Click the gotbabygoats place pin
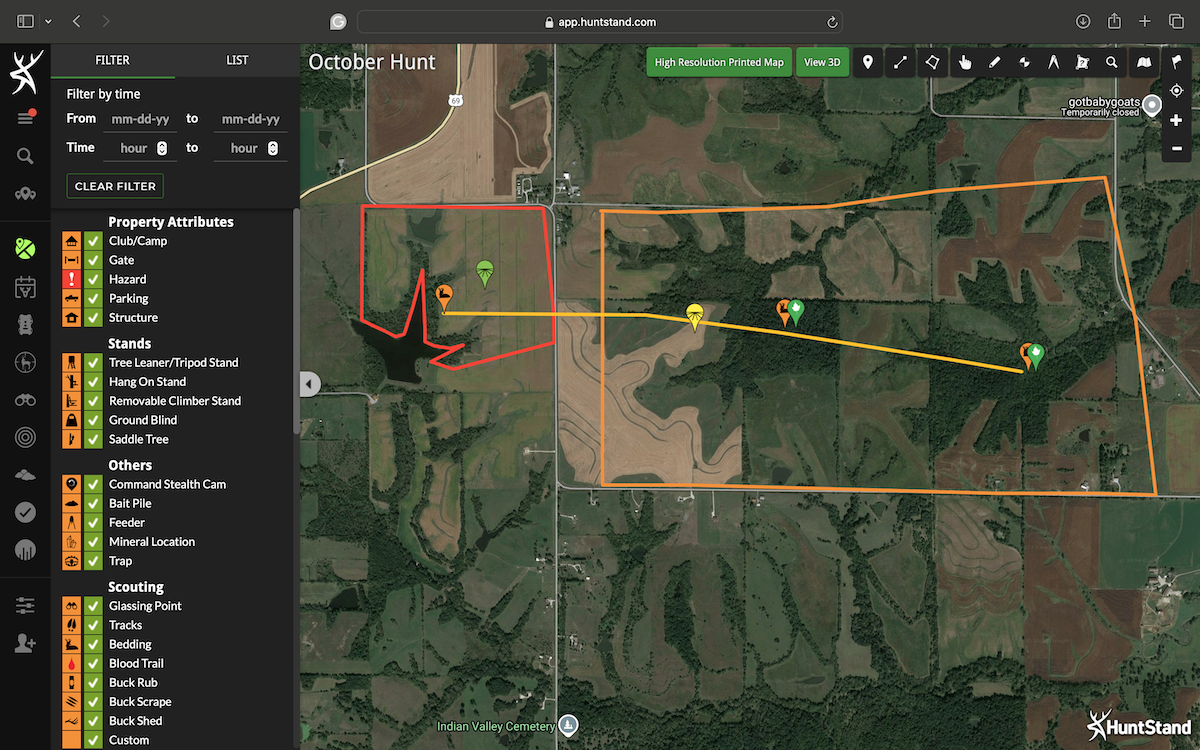 click(1153, 104)
